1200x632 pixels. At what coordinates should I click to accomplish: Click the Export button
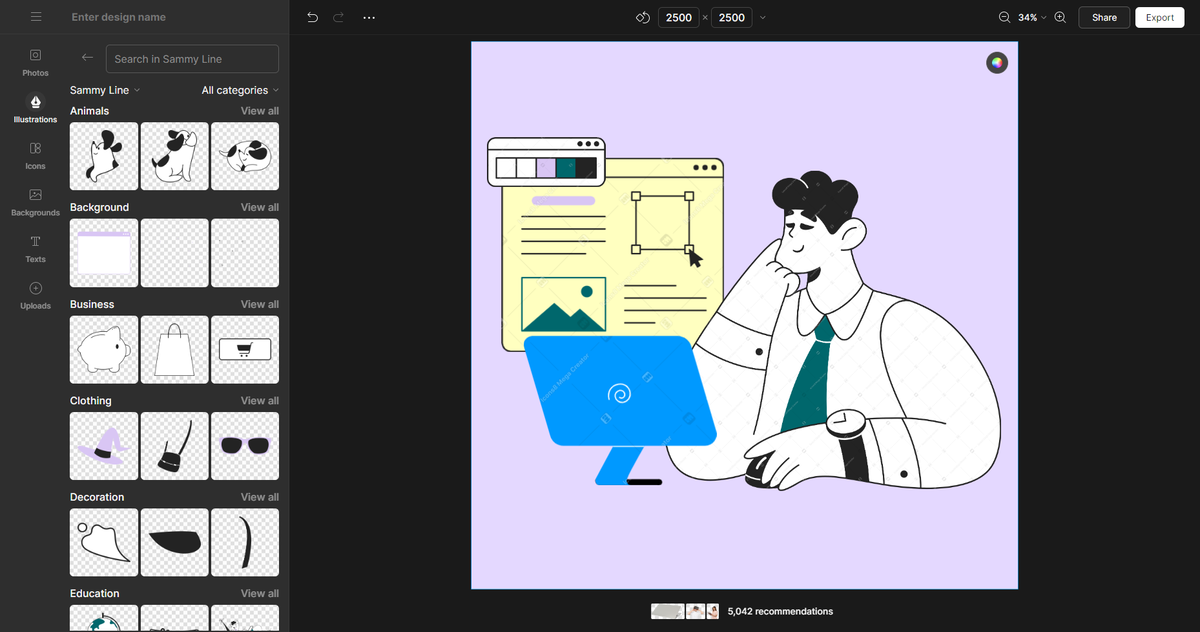[1160, 17]
